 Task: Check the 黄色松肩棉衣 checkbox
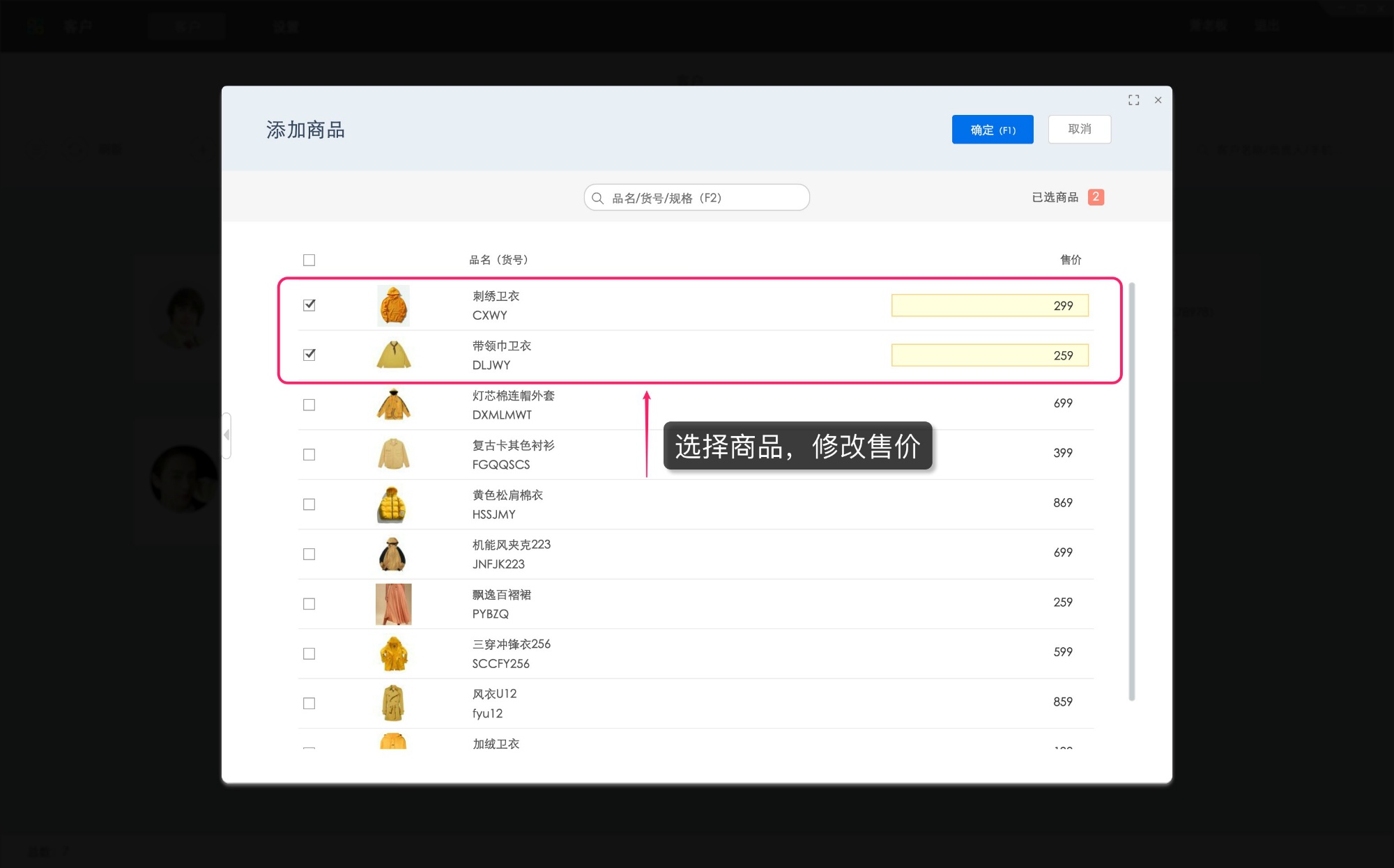[x=309, y=504]
